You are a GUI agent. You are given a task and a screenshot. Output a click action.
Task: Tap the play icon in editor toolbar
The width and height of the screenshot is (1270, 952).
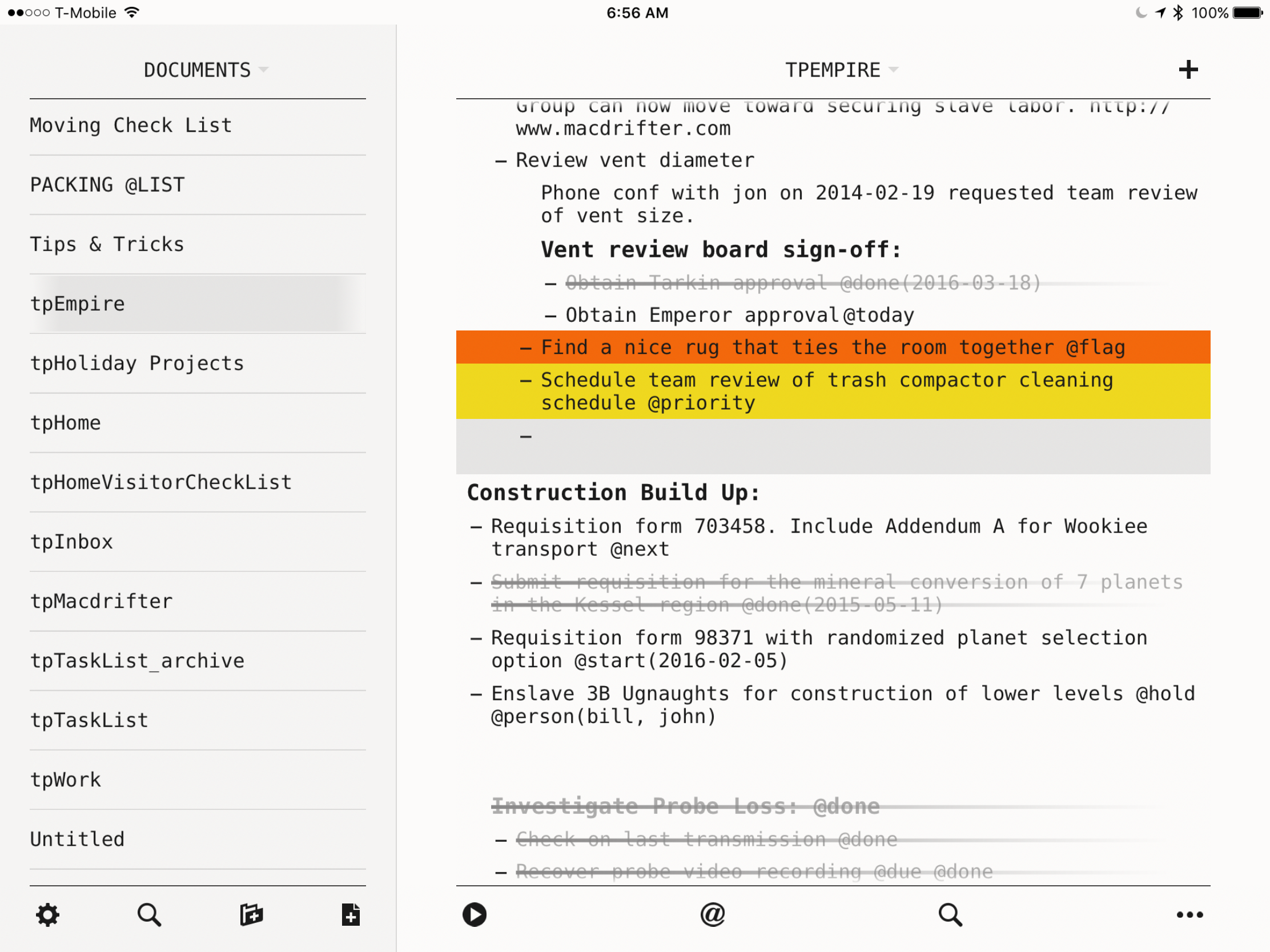point(475,915)
